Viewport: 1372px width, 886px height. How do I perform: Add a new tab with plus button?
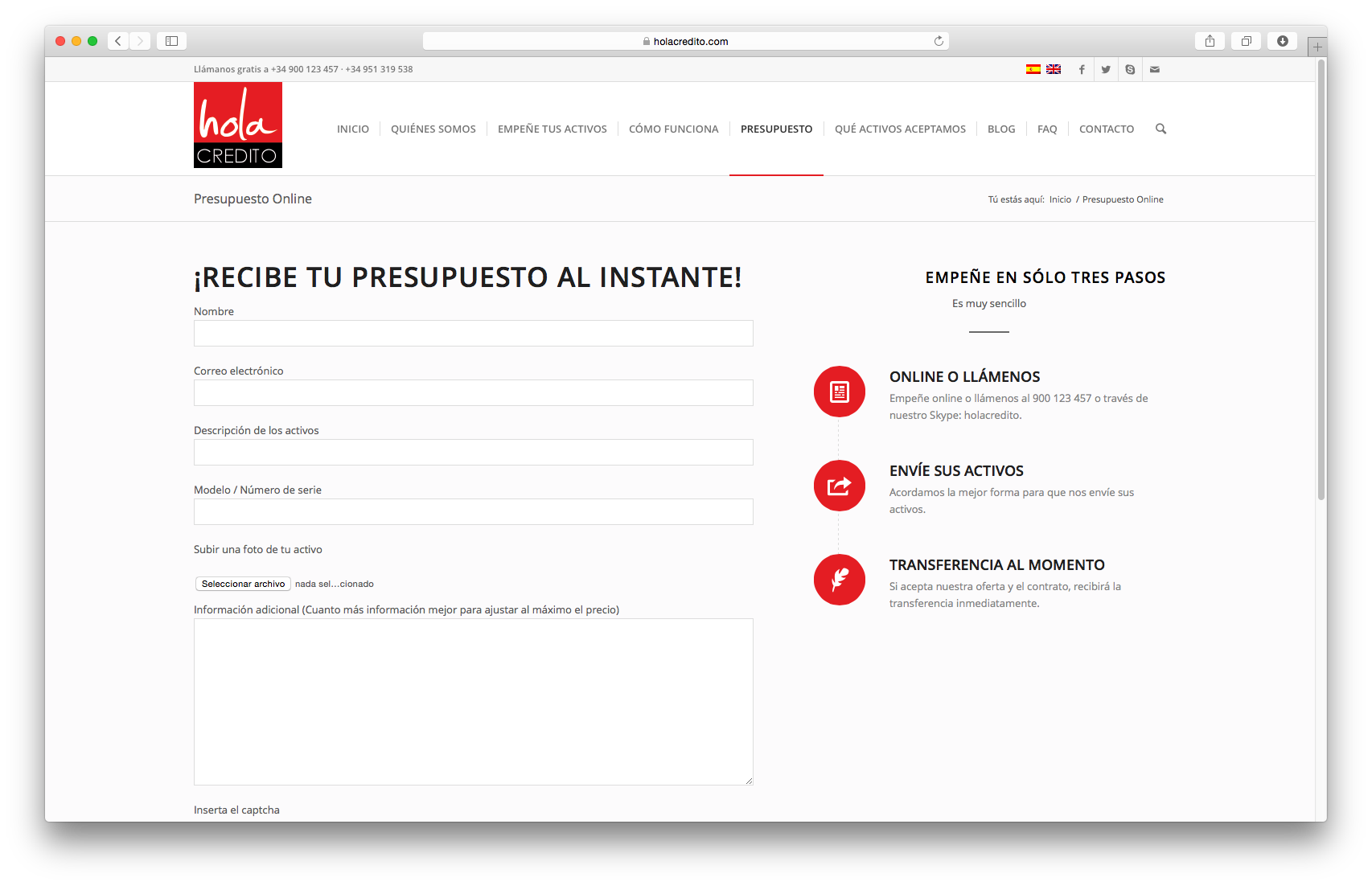click(1317, 47)
